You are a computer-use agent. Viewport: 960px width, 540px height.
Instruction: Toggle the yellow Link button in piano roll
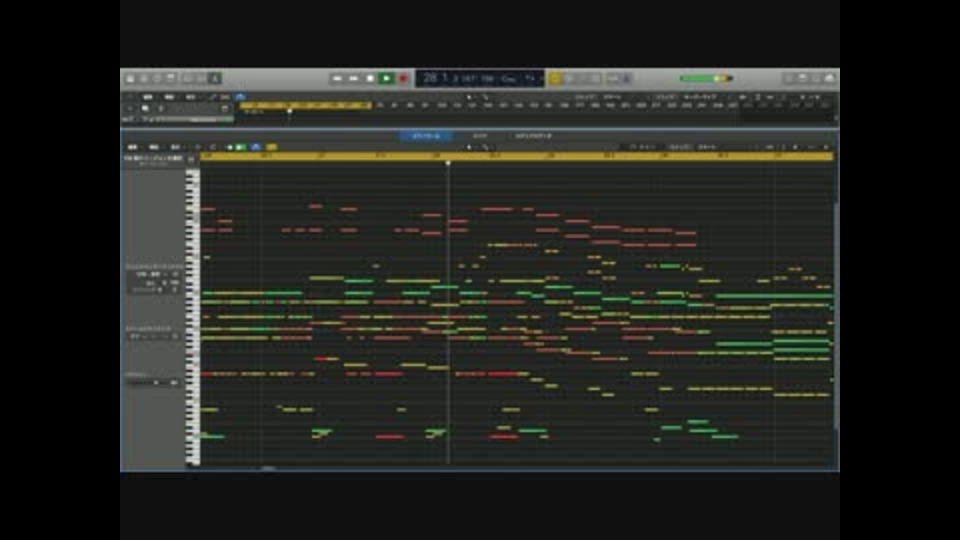point(271,148)
